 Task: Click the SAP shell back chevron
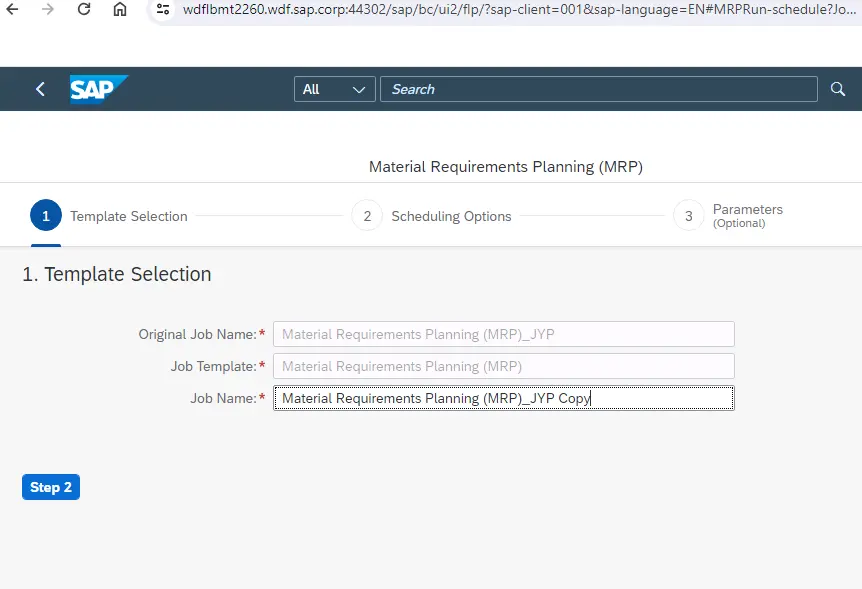click(40, 89)
